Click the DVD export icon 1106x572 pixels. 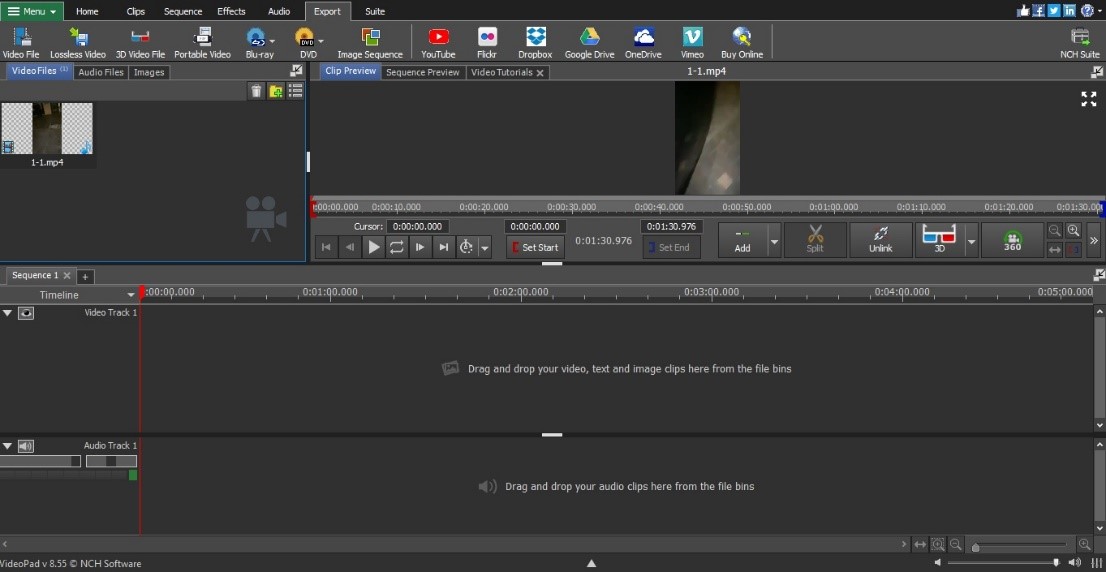[x=305, y=43]
